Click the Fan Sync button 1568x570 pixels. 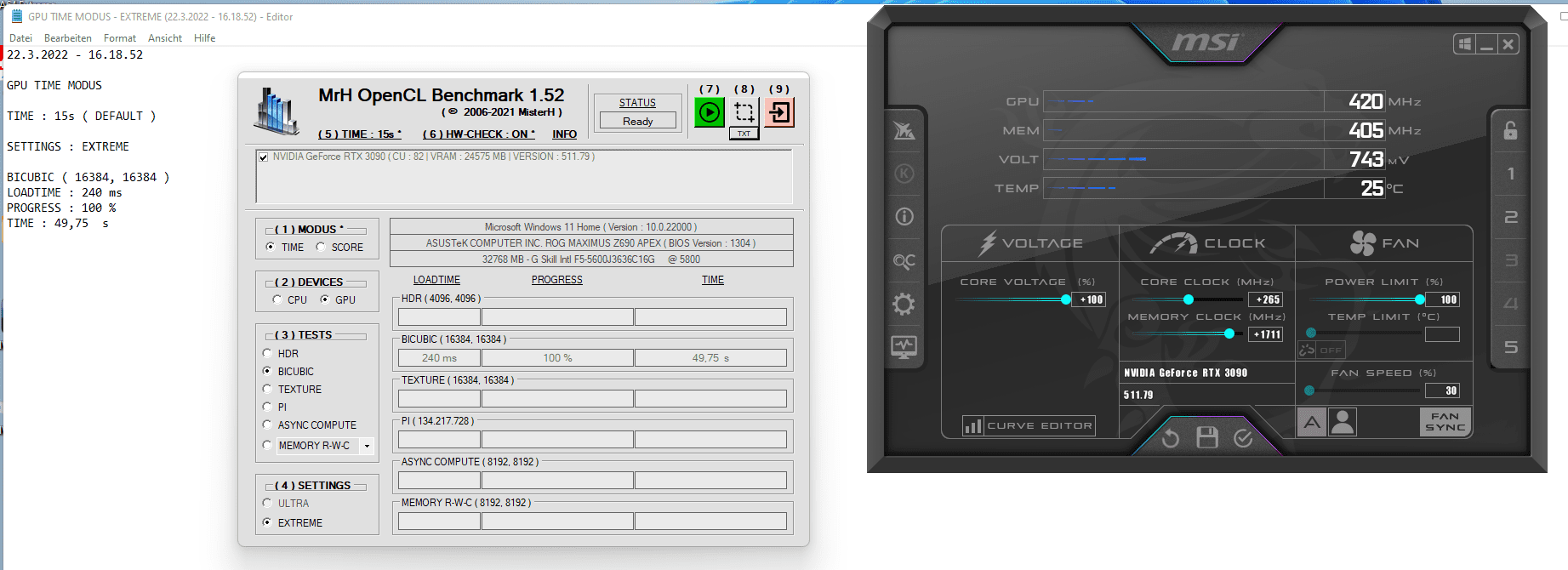1445,422
